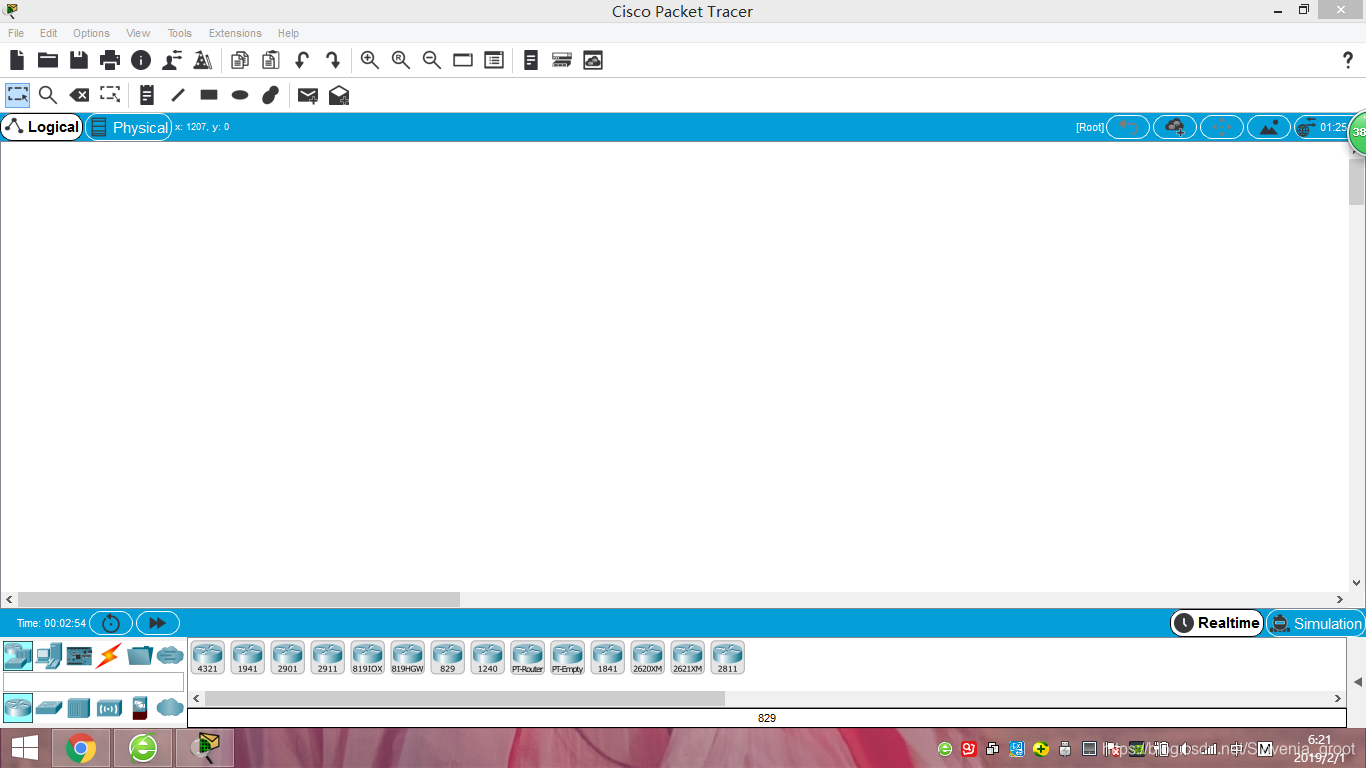This screenshot has width=1366, height=768.
Task: Undo the last action
Action: [x=302, y=60]
